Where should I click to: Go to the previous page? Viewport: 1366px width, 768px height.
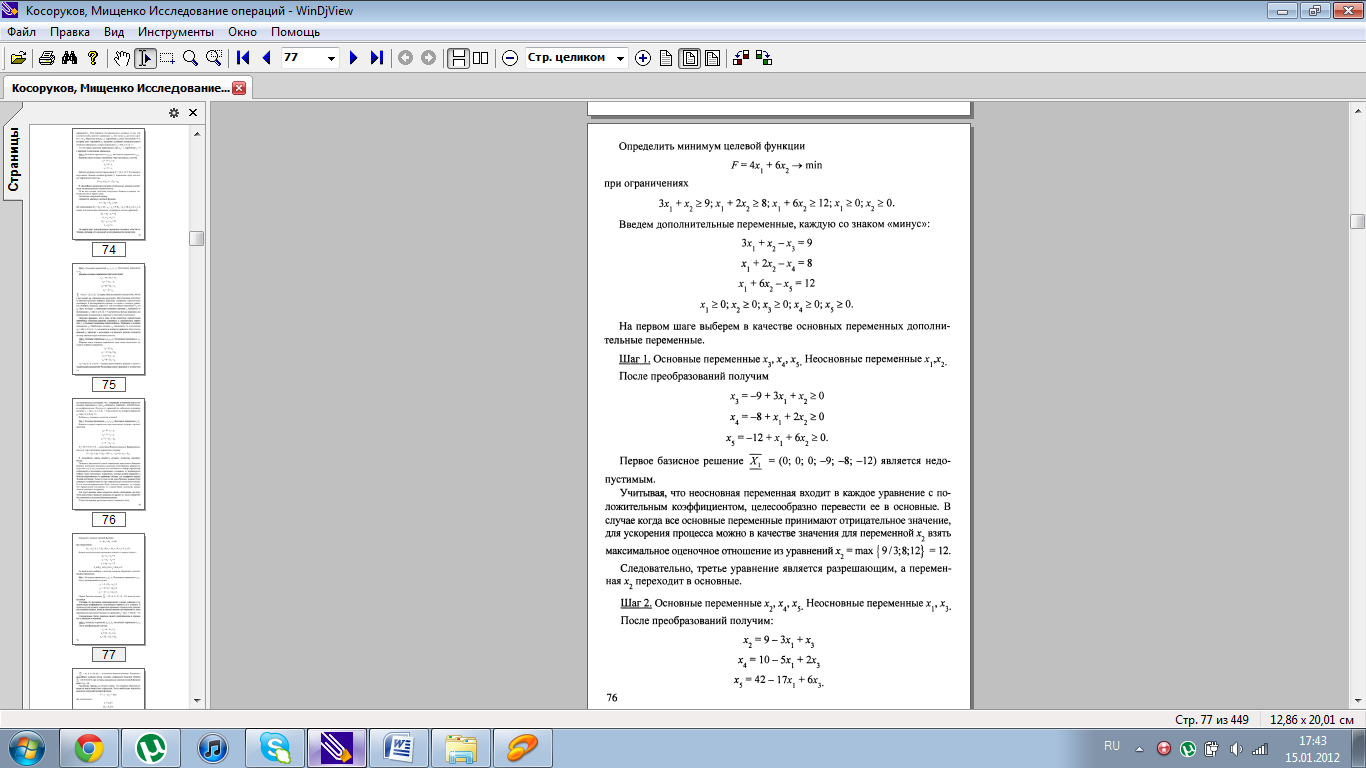266,58
